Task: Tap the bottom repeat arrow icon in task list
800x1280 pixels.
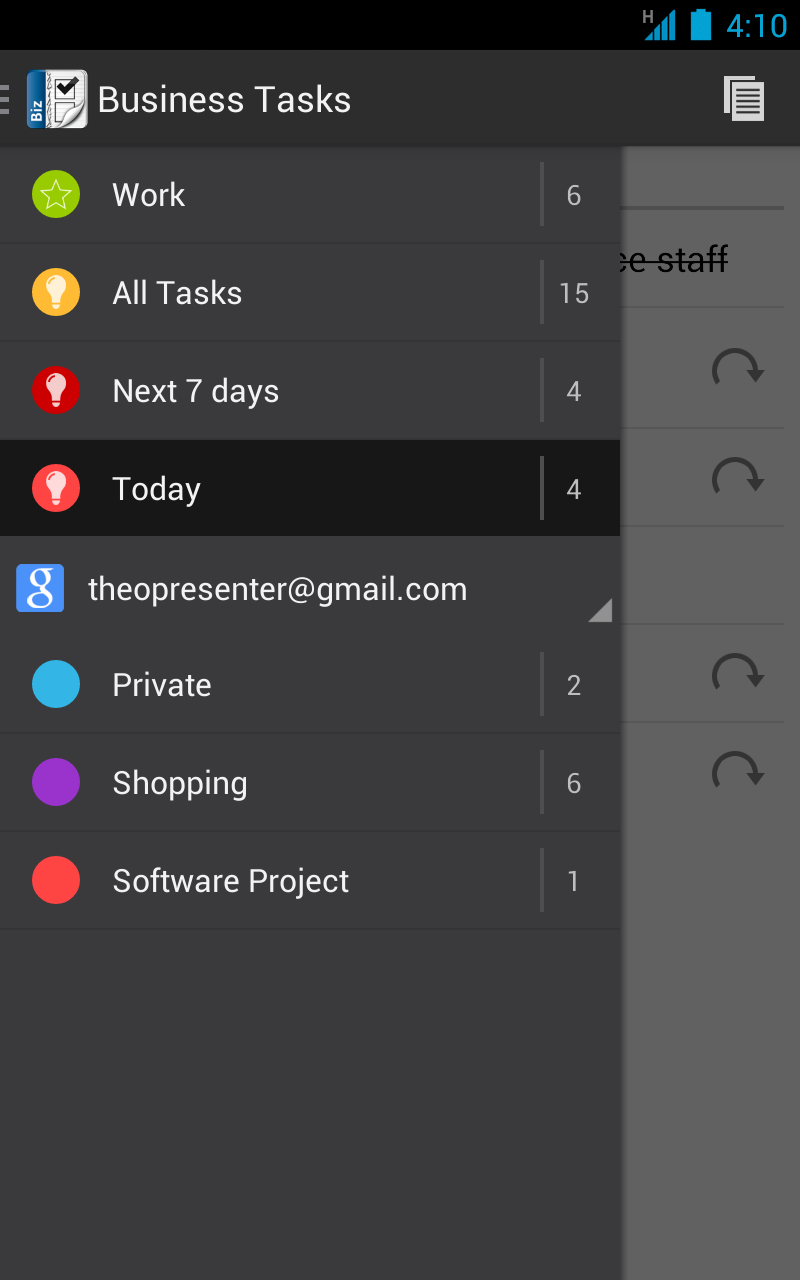Action: (x=738, y=772)
